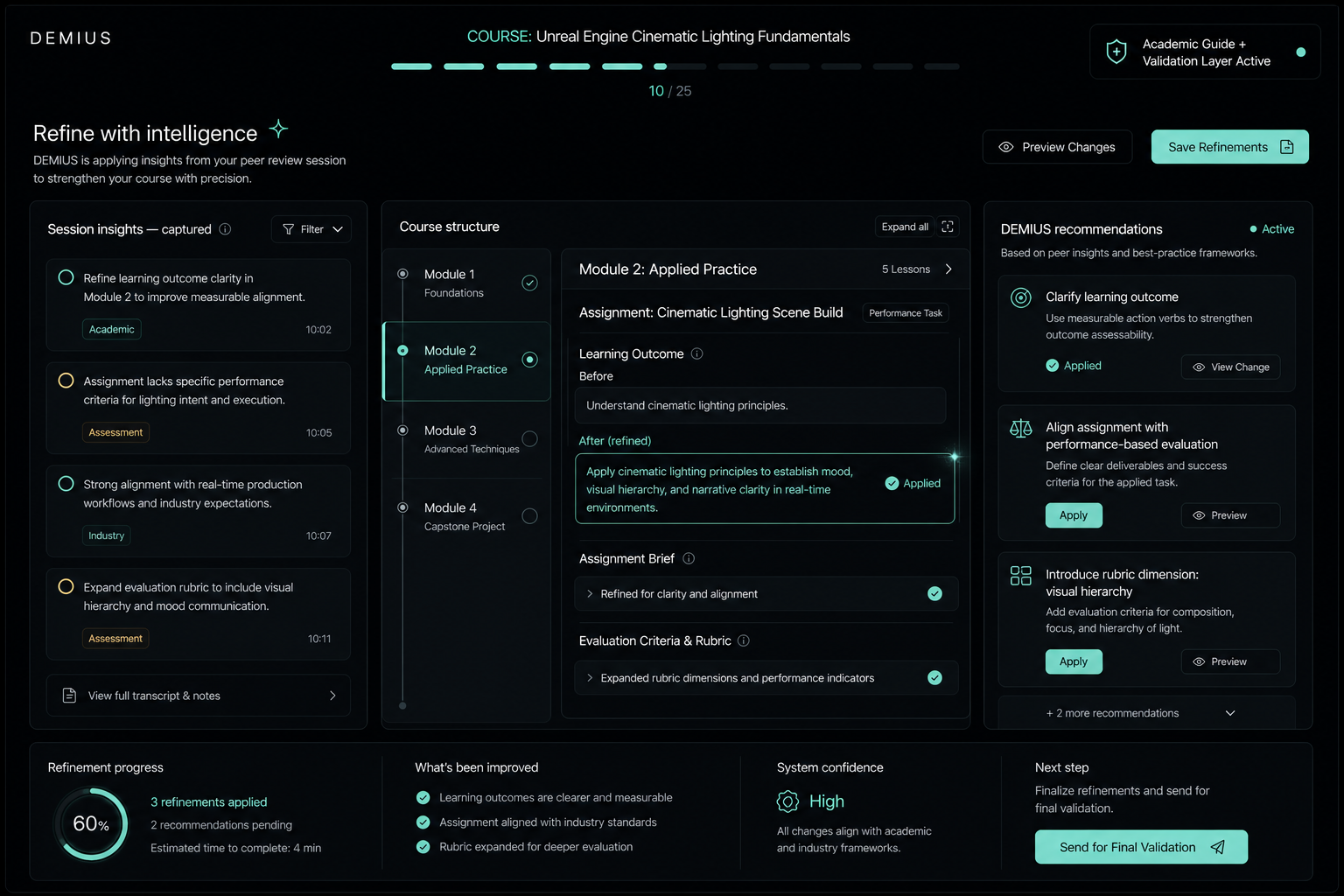
Task: Click the green check on Expanded rubric dimensions row
Action: 934,678
